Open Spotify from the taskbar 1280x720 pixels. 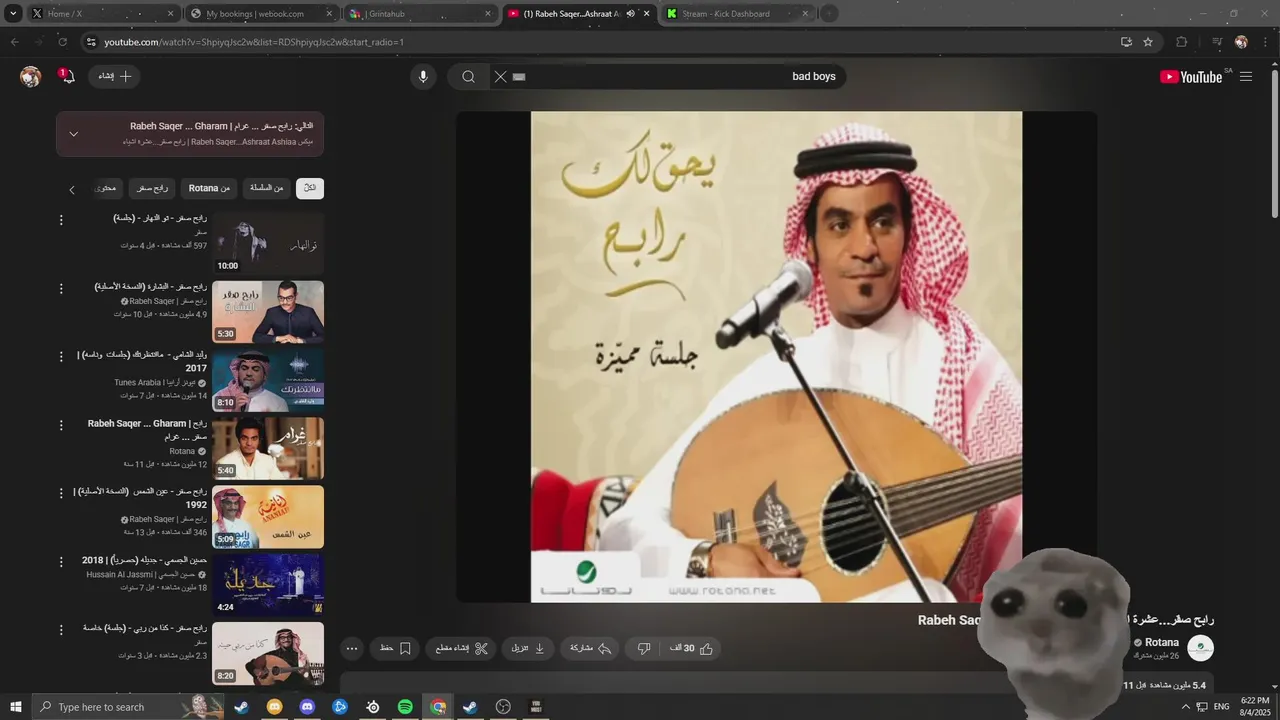[x=405, y=707]
